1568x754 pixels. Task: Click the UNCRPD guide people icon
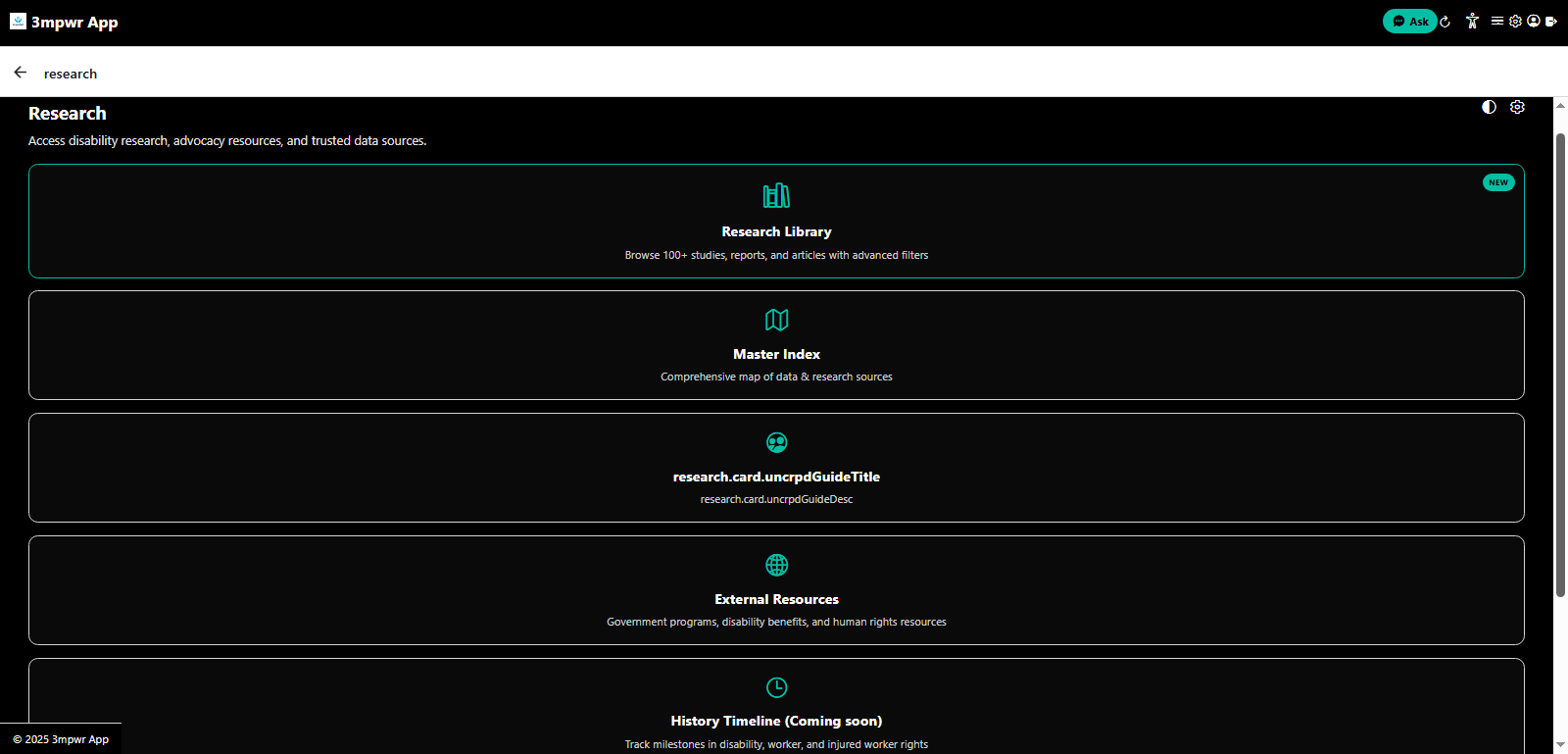776,442
